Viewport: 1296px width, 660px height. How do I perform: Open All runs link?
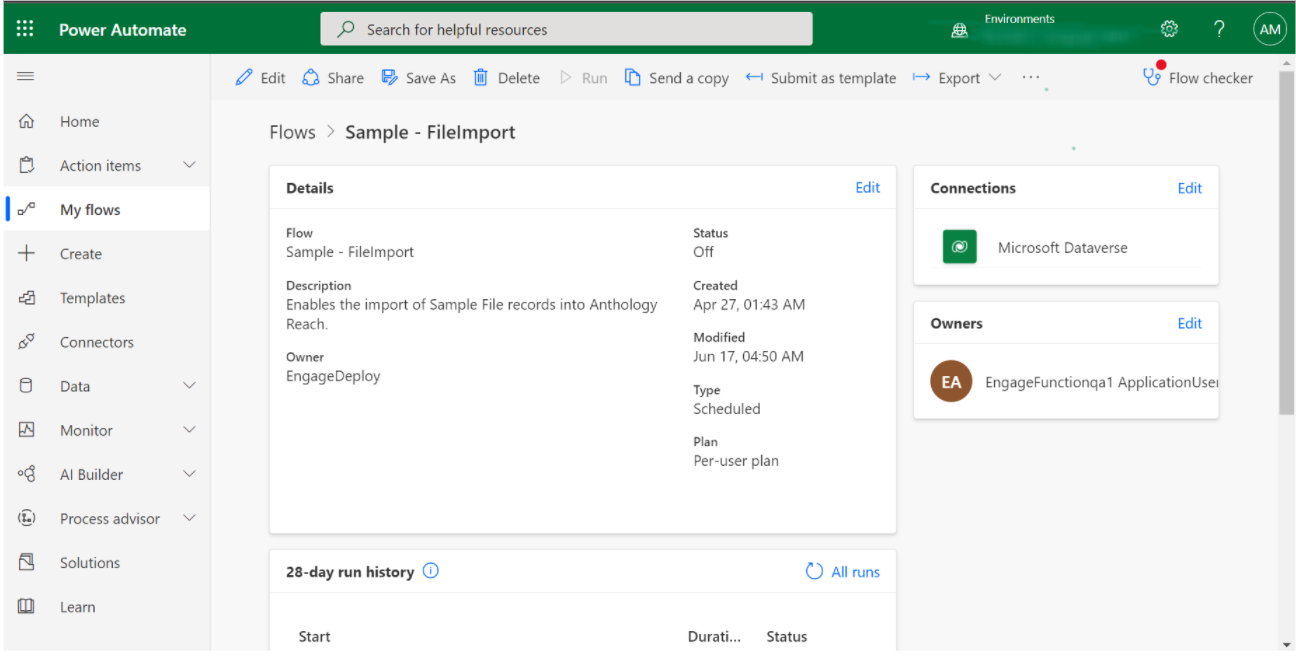(856, 571)
